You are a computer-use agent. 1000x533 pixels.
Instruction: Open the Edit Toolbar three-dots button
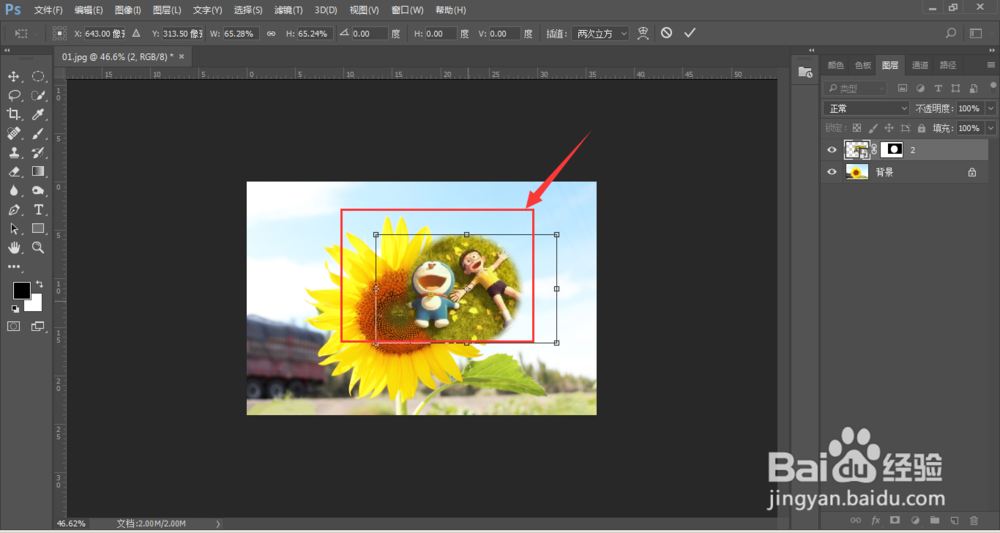point(13,266)
